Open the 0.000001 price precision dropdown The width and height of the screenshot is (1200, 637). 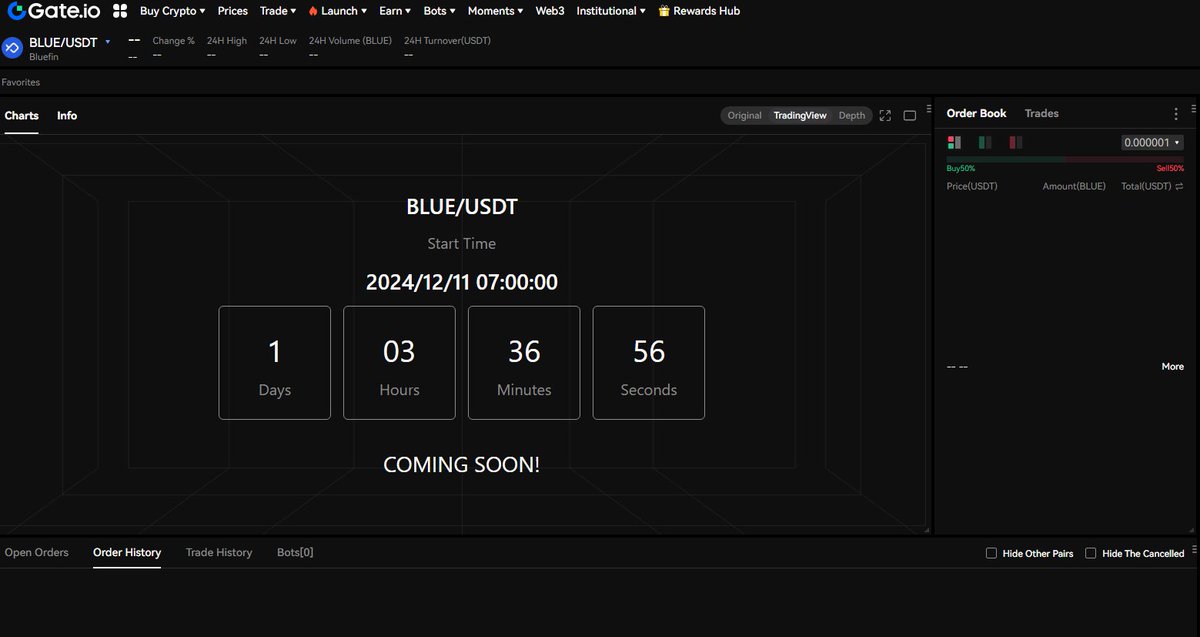1152,143
